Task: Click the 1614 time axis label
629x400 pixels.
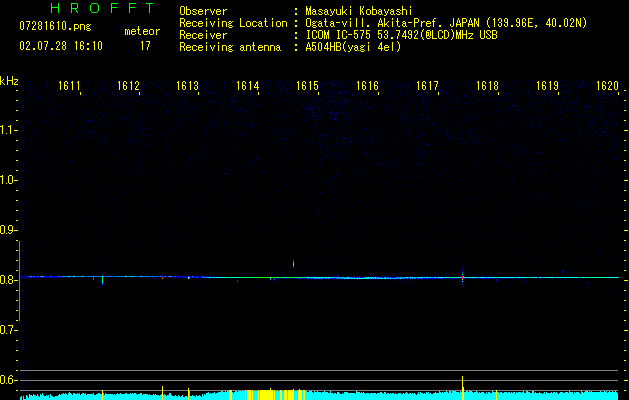Action: pos(248,85)
